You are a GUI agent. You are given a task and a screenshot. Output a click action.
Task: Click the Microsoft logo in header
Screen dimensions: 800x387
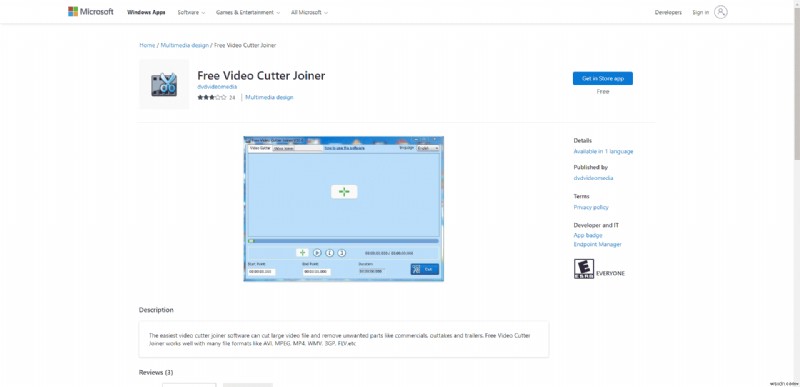pos(91,12)
